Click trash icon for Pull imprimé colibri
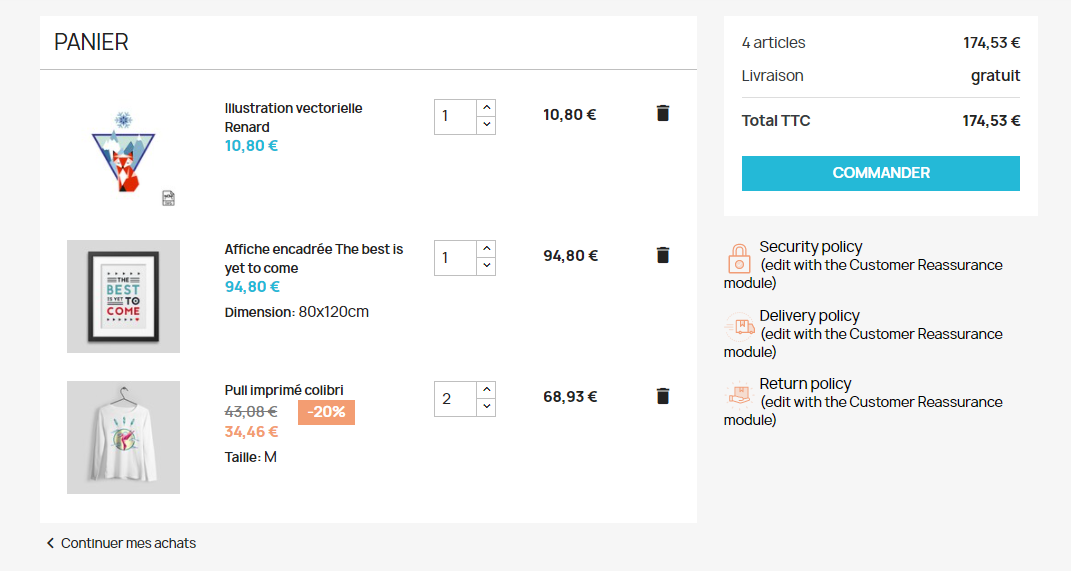This screenshot has width=1071, height=571. coord(662,396)
